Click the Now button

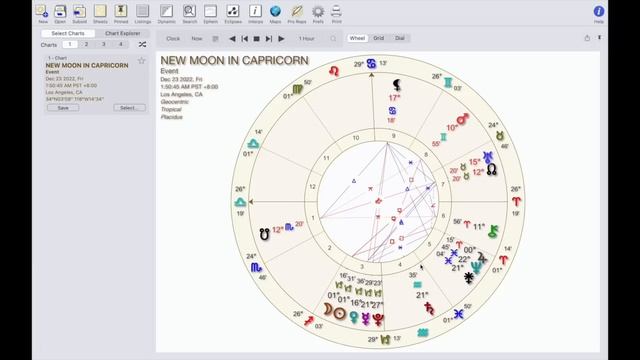(197, 38)
